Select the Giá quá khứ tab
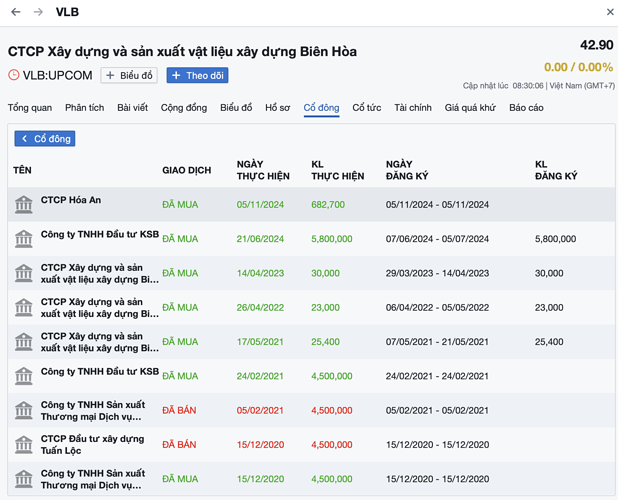Viewport: 618px width, 500px height. [x=470, y=107]
